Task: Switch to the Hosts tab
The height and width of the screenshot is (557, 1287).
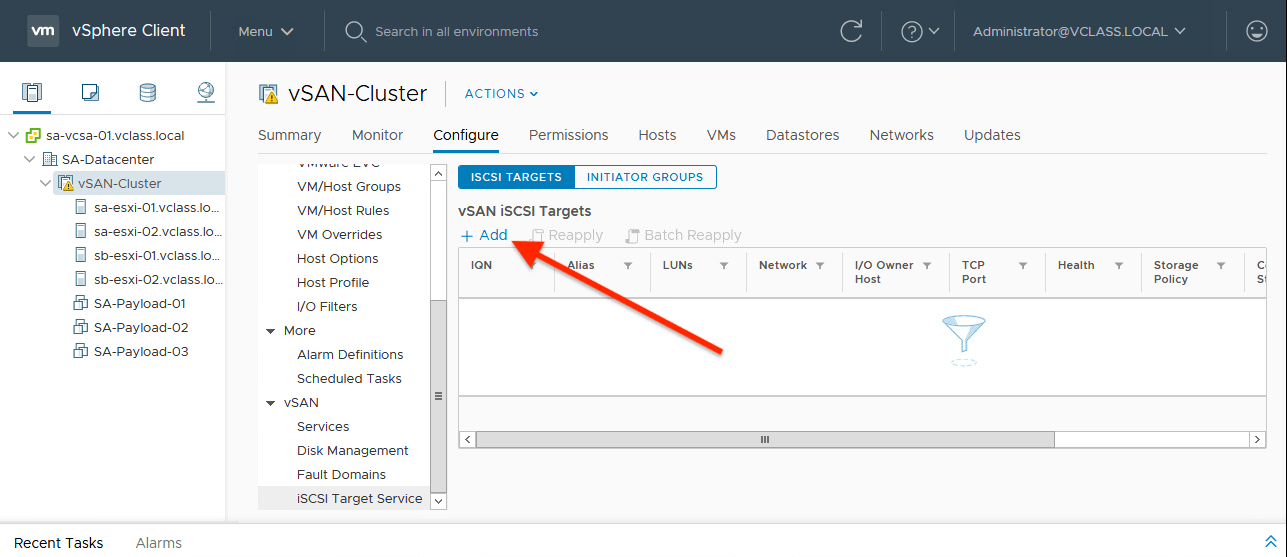Action: click(657, 135)
